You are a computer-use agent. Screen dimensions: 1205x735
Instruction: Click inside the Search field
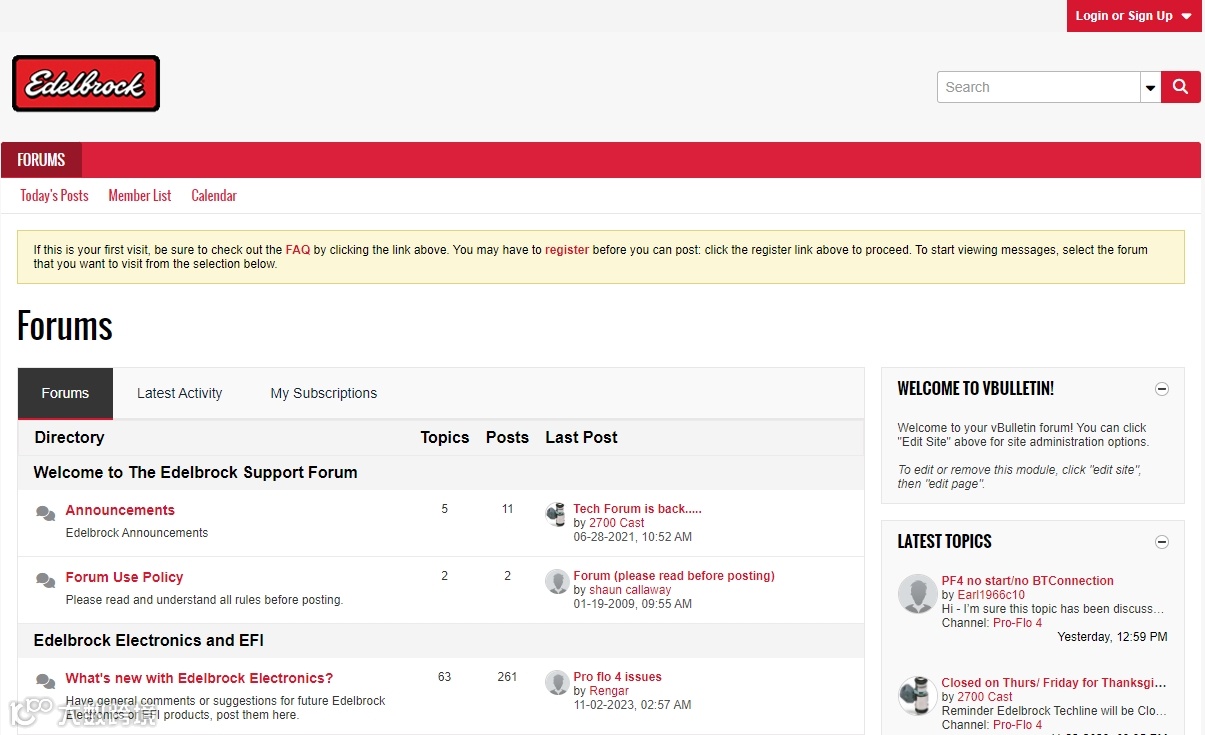1039,87
